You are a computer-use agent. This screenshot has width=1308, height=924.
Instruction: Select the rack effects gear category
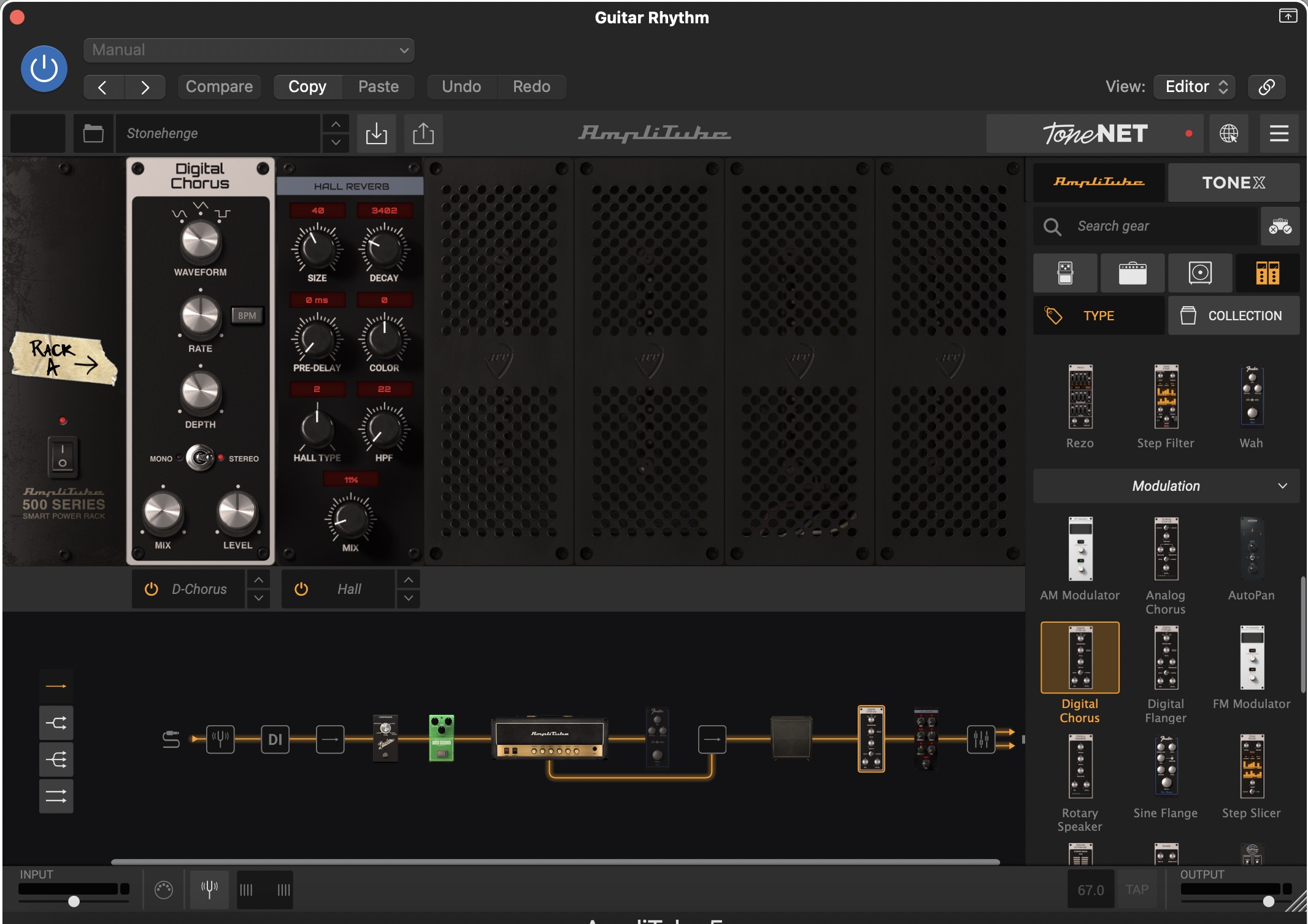coord(1268,273)
